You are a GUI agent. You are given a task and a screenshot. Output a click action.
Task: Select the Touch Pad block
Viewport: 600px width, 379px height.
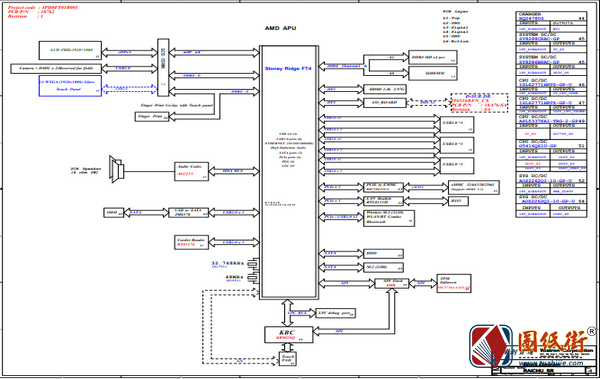[287, 359]
